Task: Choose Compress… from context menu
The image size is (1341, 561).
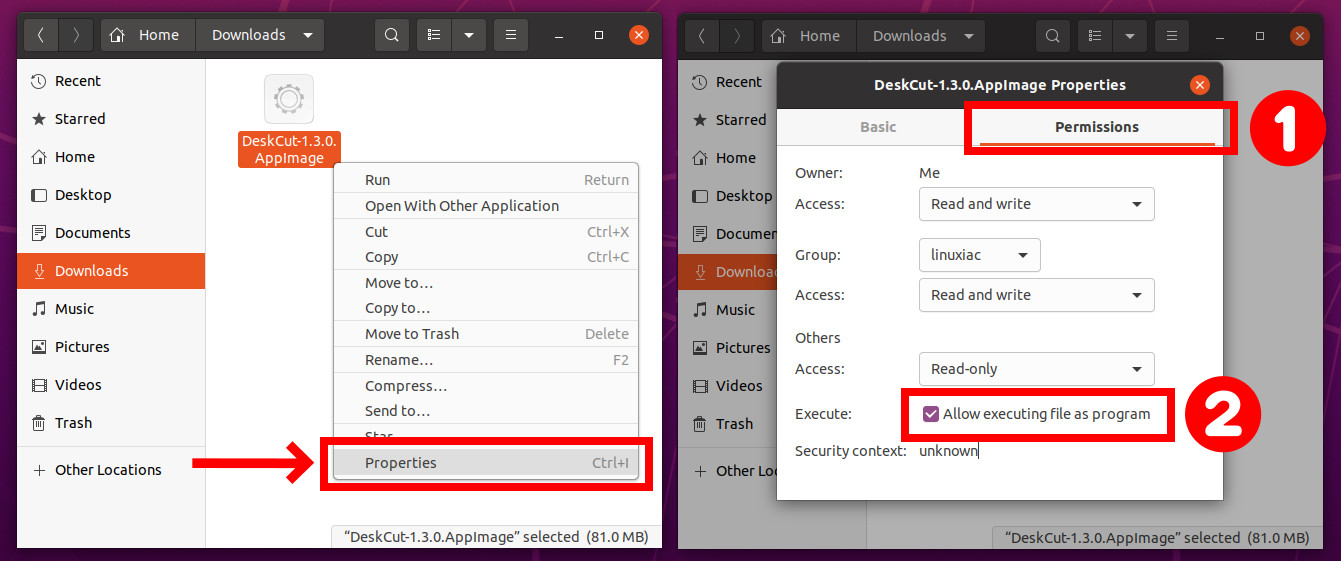Action: click(x=485, y=386)
